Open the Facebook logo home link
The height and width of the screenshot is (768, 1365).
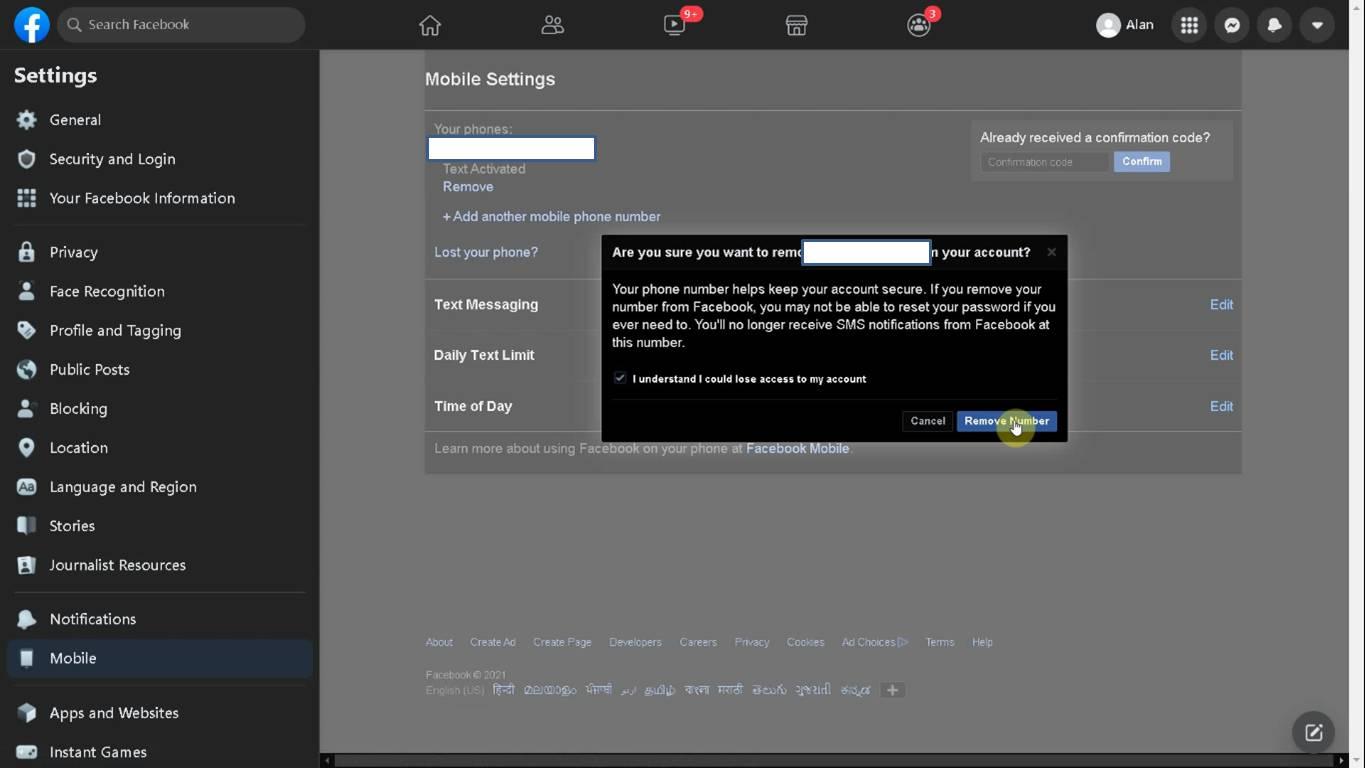pyautogui.click(x=32, y=25)
